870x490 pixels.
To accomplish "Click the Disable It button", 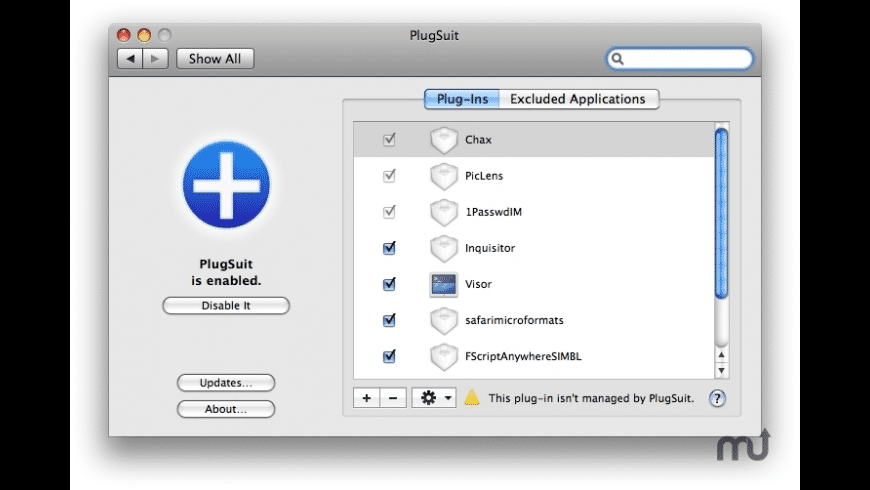I will [226, 305].
